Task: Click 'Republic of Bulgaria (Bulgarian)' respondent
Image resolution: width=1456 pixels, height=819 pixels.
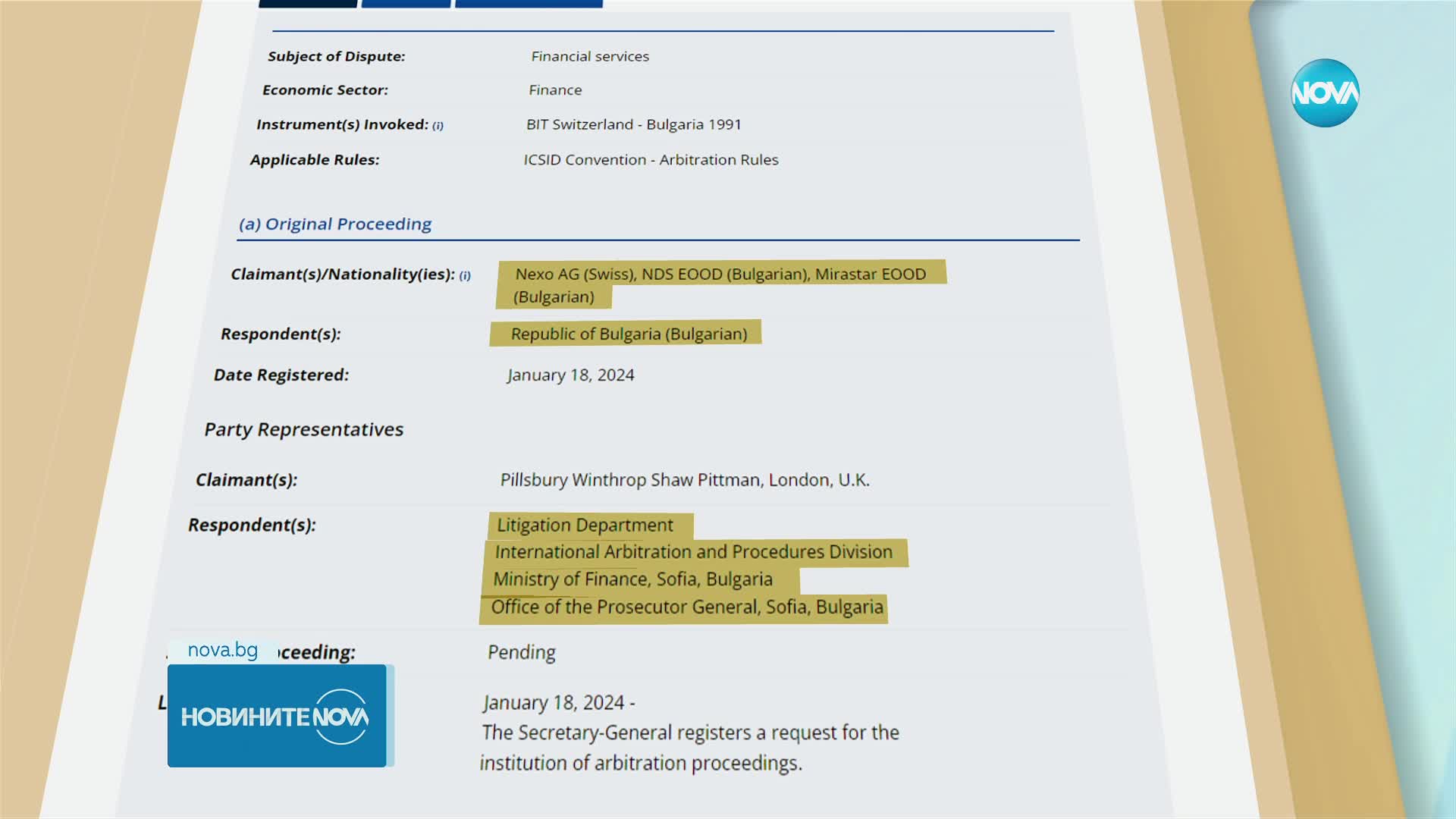Action: pyautogui.click(x=629, y=334)
